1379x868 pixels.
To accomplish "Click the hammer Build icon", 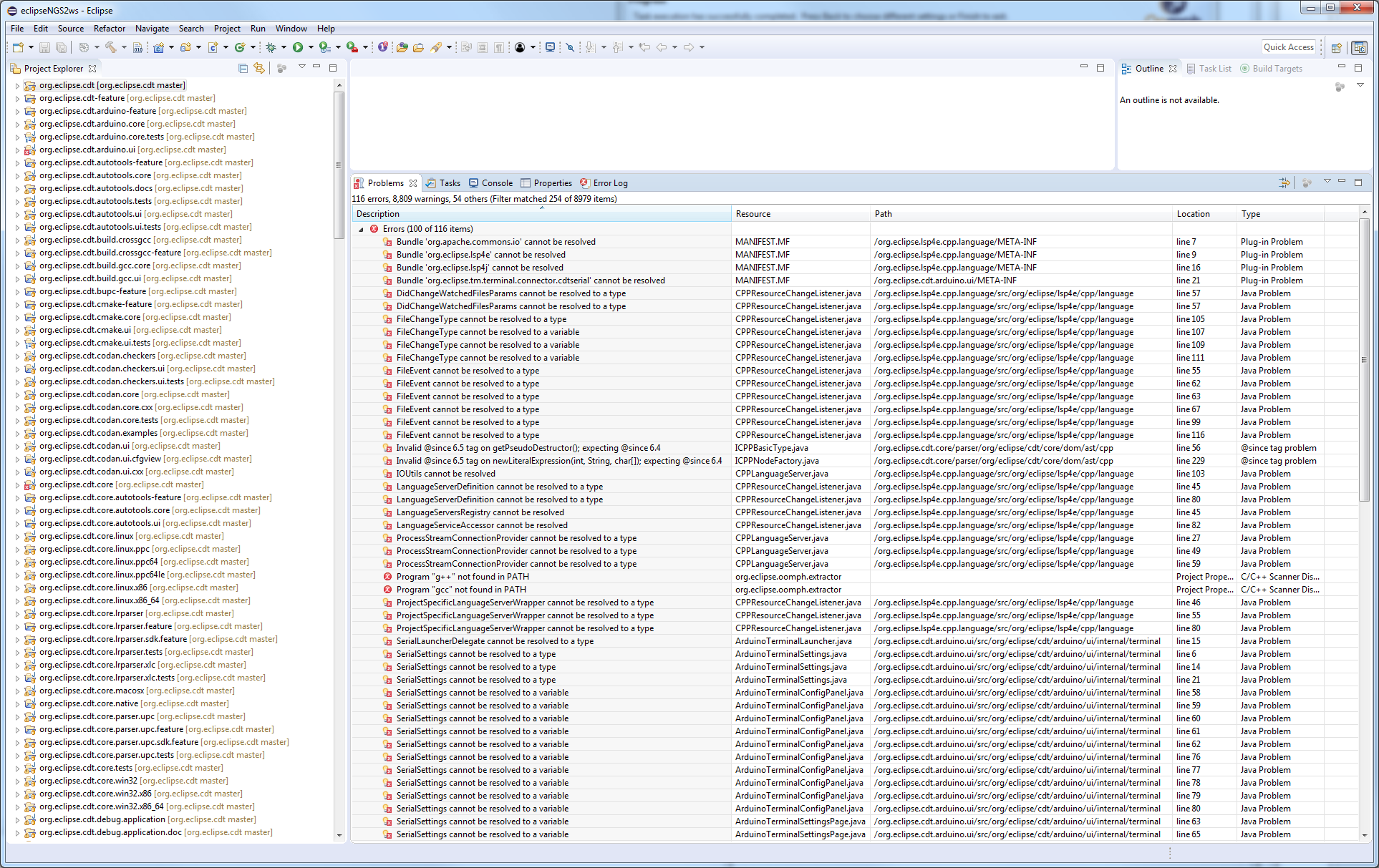I will click(x=110, y=47).
